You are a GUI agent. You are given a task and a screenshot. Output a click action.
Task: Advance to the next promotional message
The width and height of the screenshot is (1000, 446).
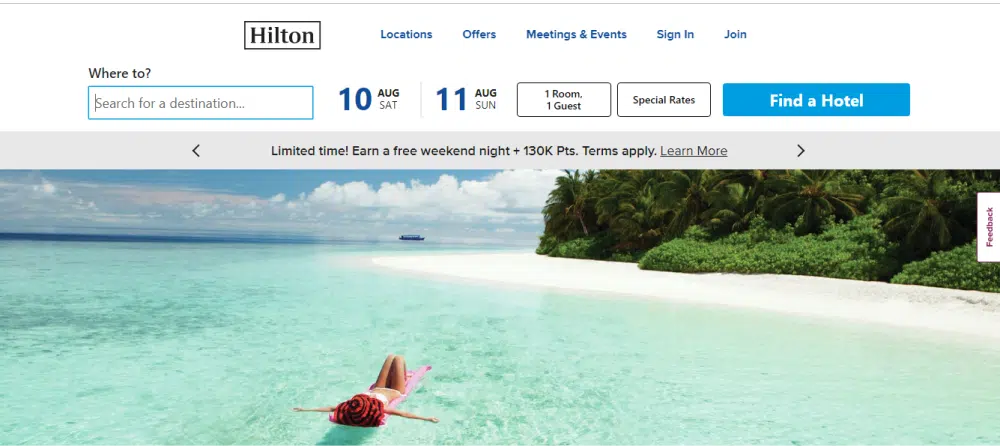pyautogui.click(x=801, y=151)
